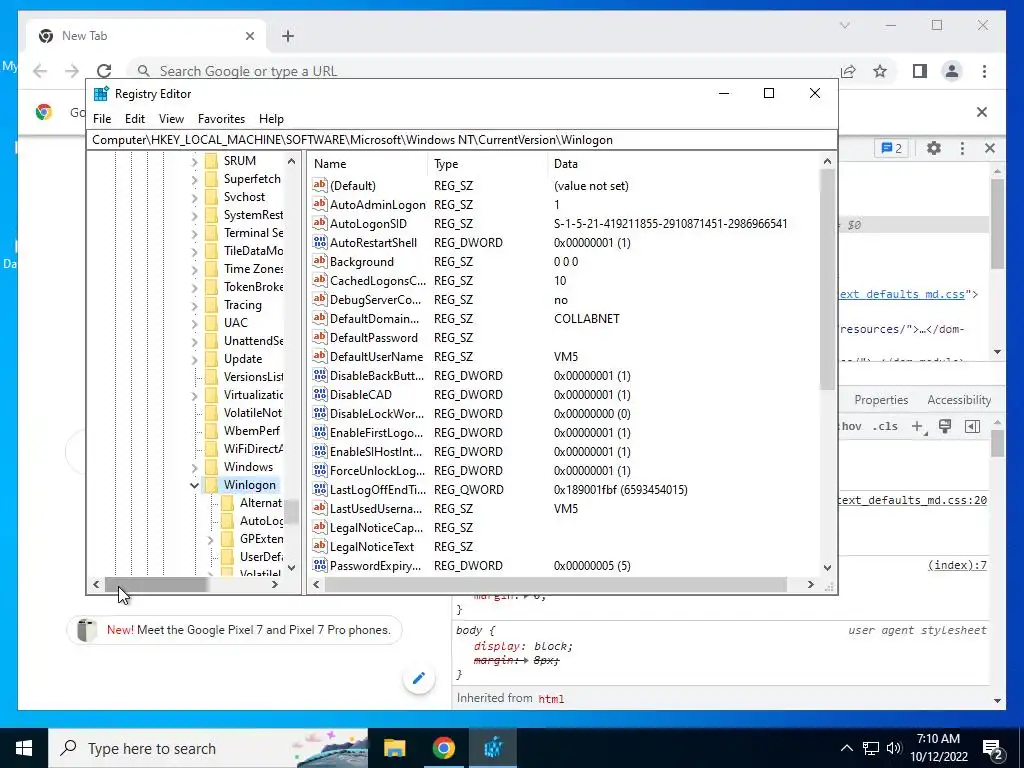
Task: Click the LegalNoticeText string icon
Action: [x=319, y=546]
